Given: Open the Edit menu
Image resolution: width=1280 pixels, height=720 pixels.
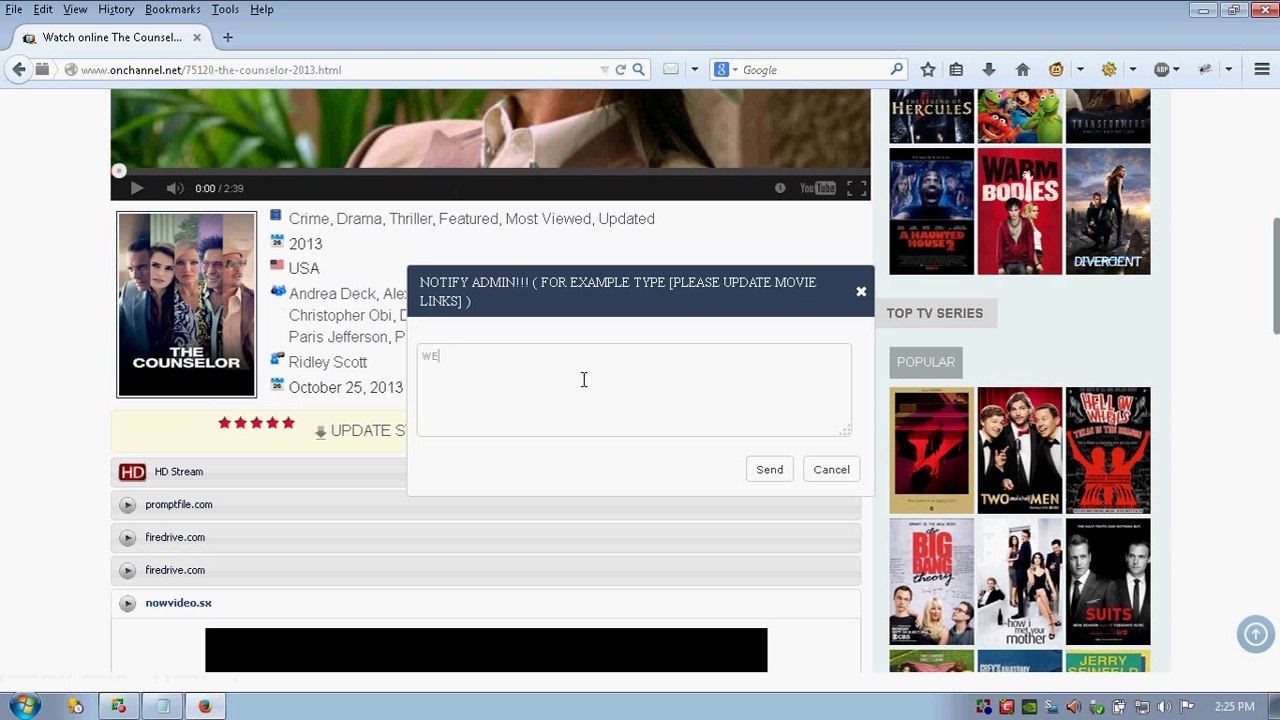Looking at the screenshot, I should tap(43, 9).
